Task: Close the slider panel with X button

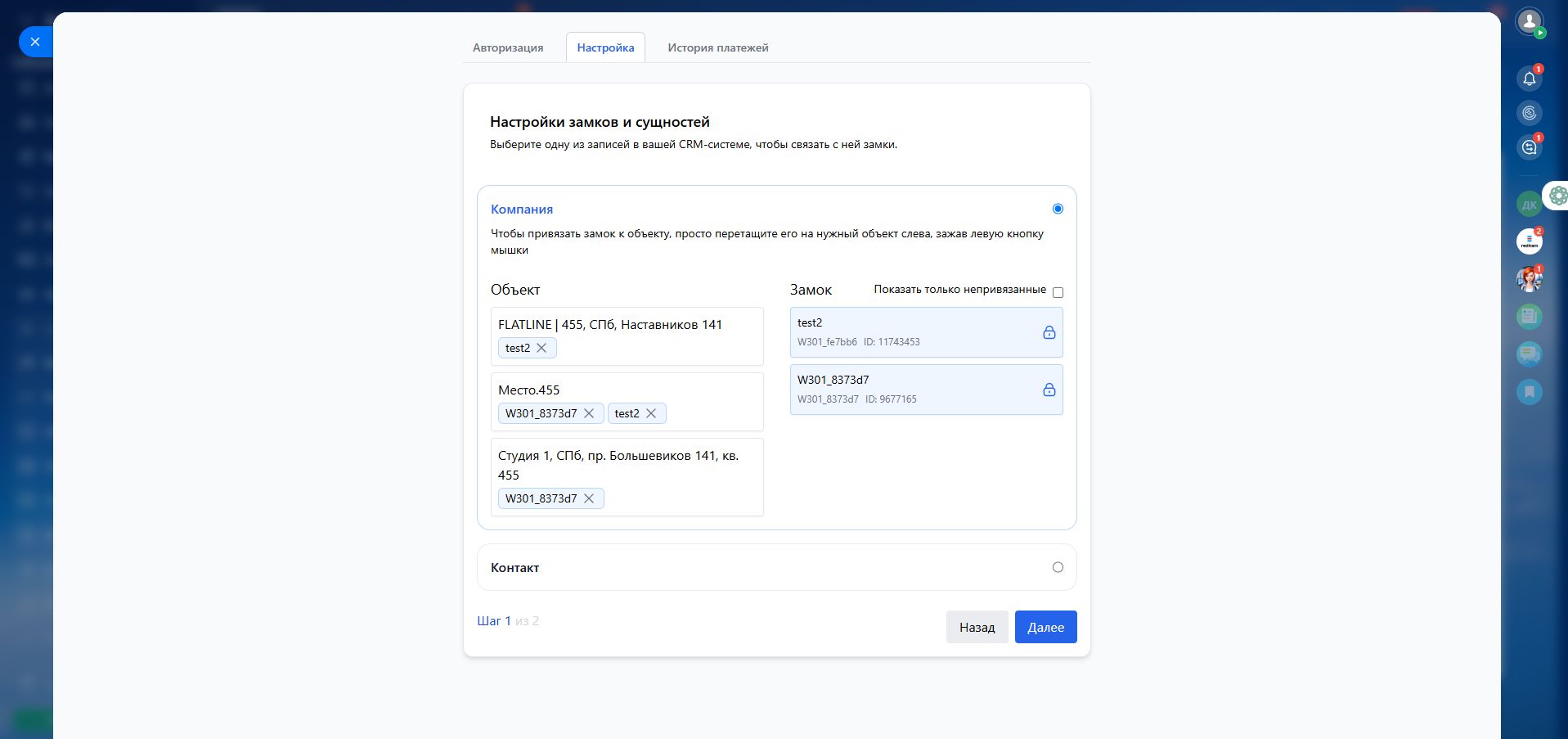Action: (x=34, y=41)
